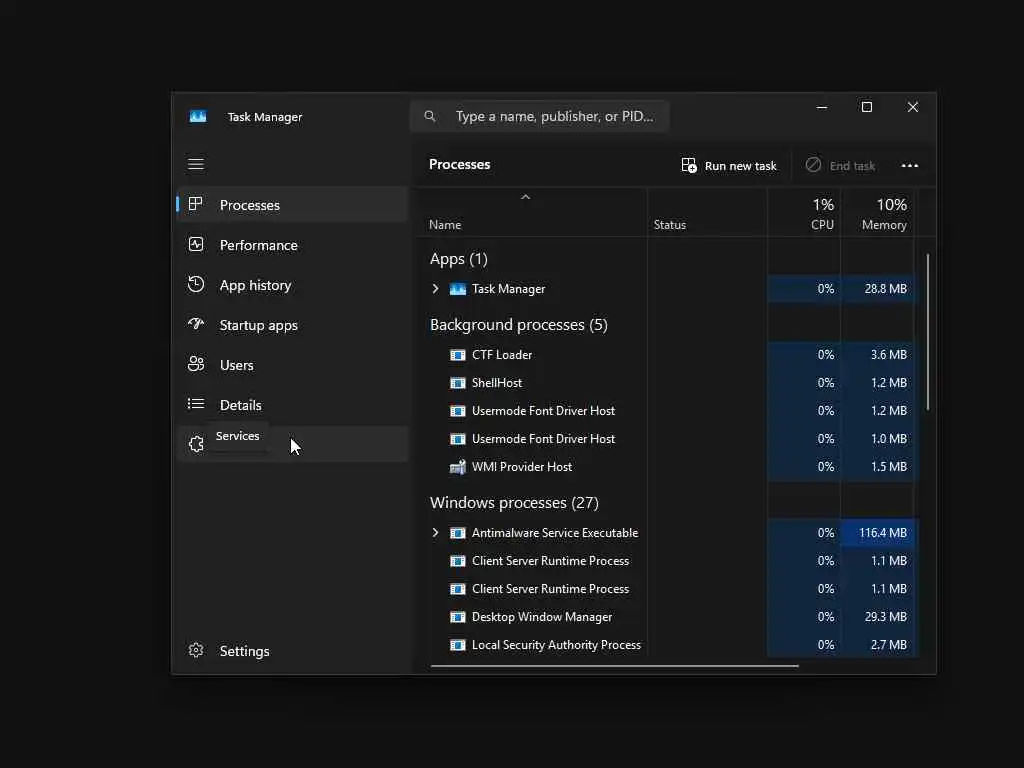Screen dimensions: 1024x768
Task: Click the Windows processes (27) heading
Action: (x=514, y=503)
